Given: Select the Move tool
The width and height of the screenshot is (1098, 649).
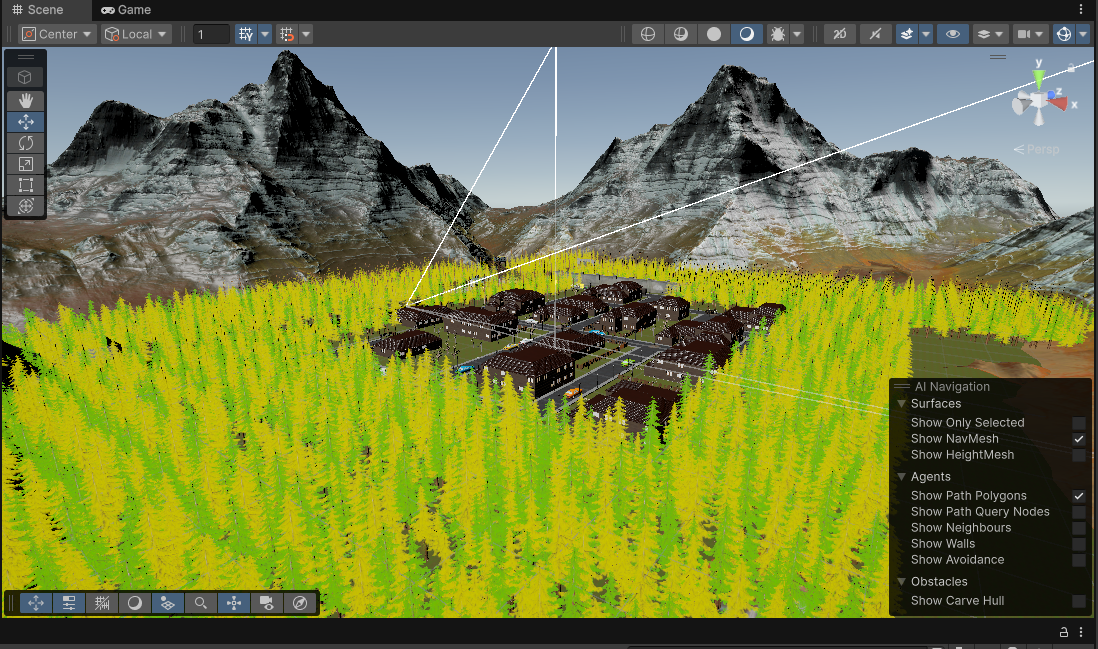Looking at the screenshot, I should pyautogui.click(x=26, y=122).
